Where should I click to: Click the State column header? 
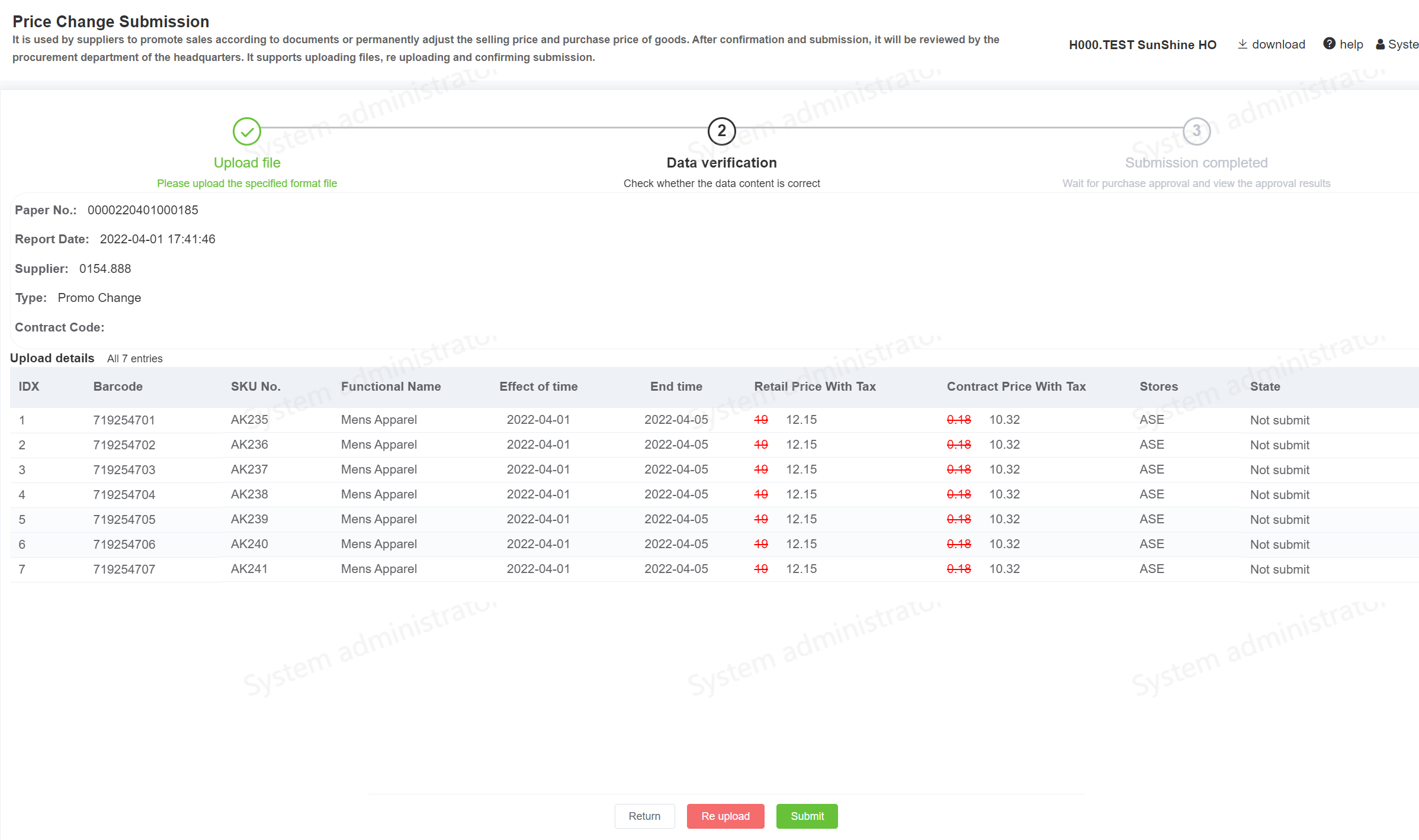pyautogui.click(x=1265, y=387)
